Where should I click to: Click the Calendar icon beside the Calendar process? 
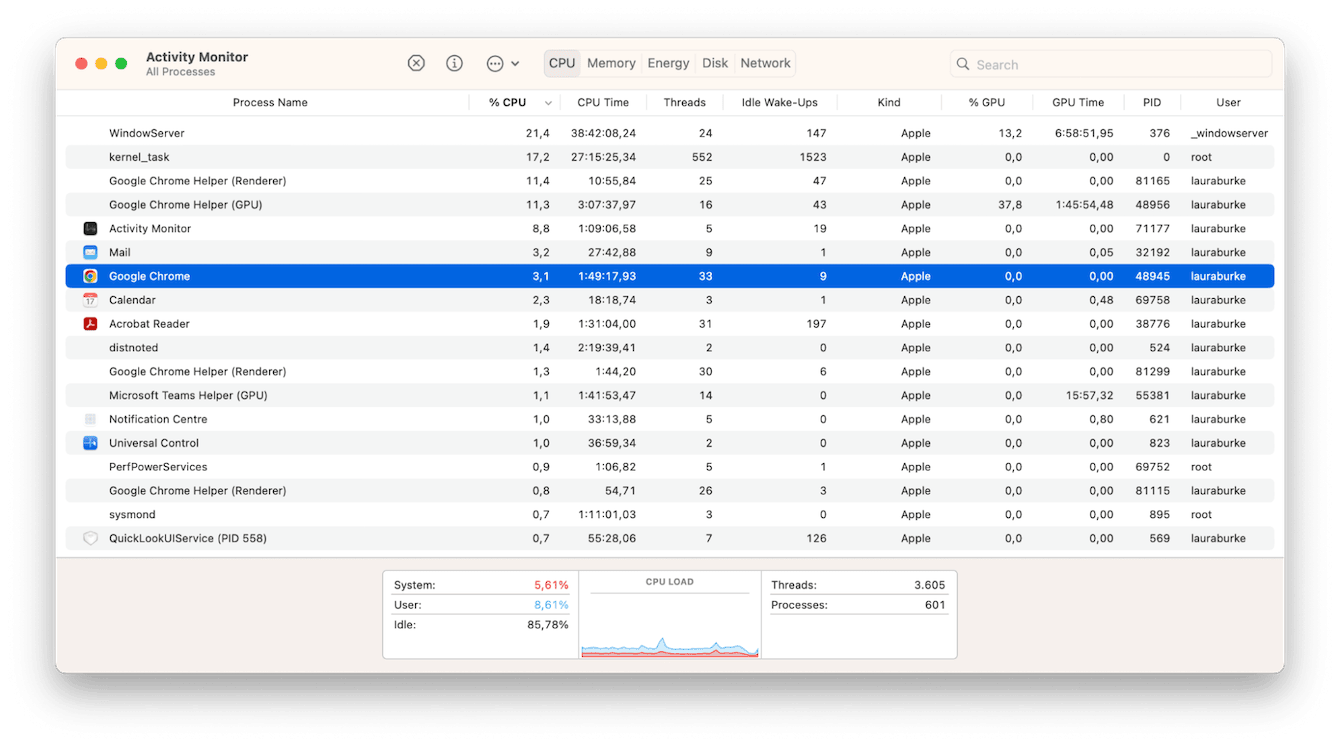[x=90, y=299]
